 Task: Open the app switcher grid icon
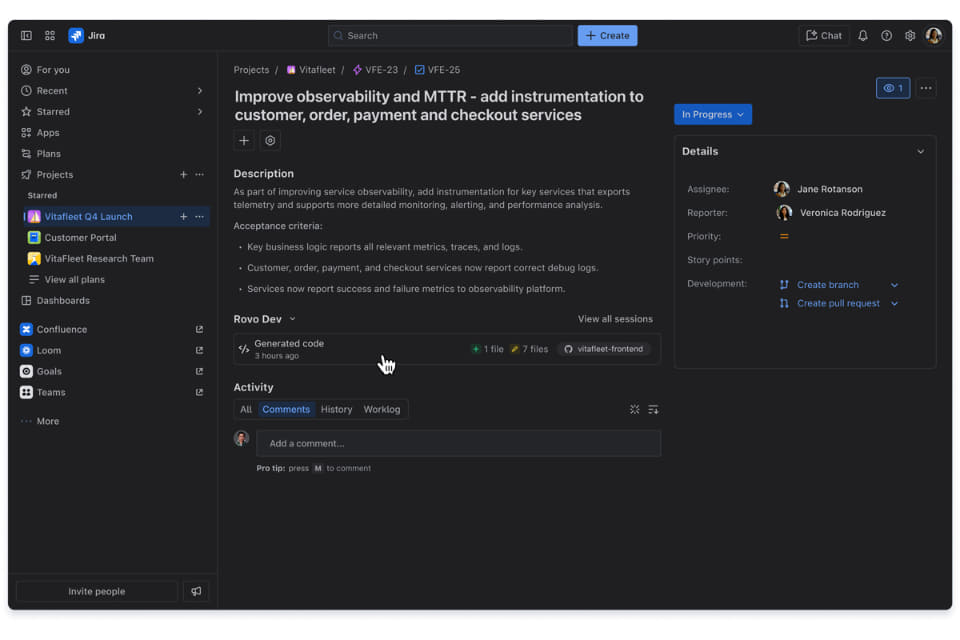pos(50,36)
